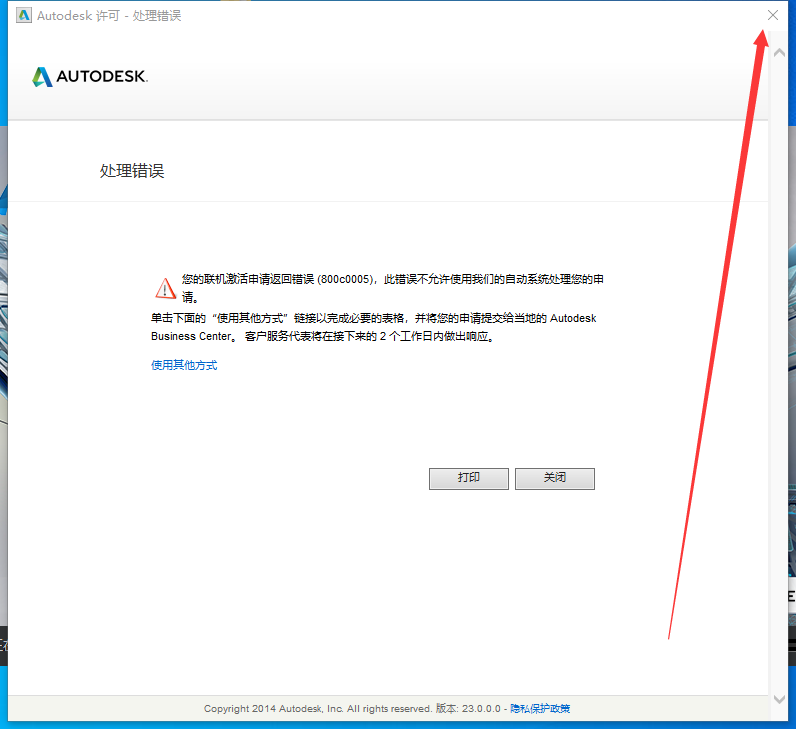Image resolution: width=796 pixels, height=729 pixels.
Task: Click the 打印 (Print) button
Action: click(x=469, y=478)
